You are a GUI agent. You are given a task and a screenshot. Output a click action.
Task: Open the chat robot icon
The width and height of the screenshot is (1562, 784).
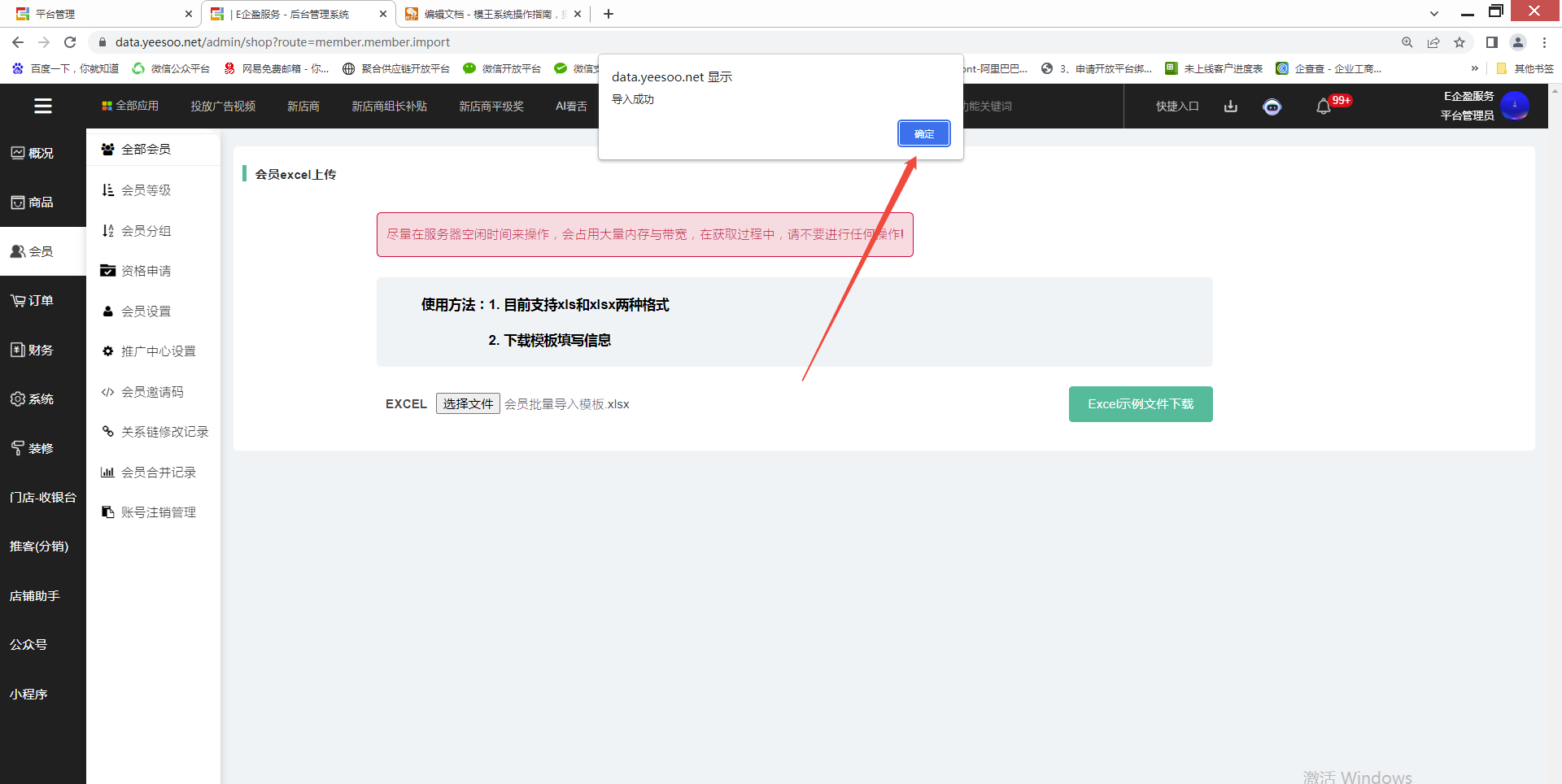1272,107
